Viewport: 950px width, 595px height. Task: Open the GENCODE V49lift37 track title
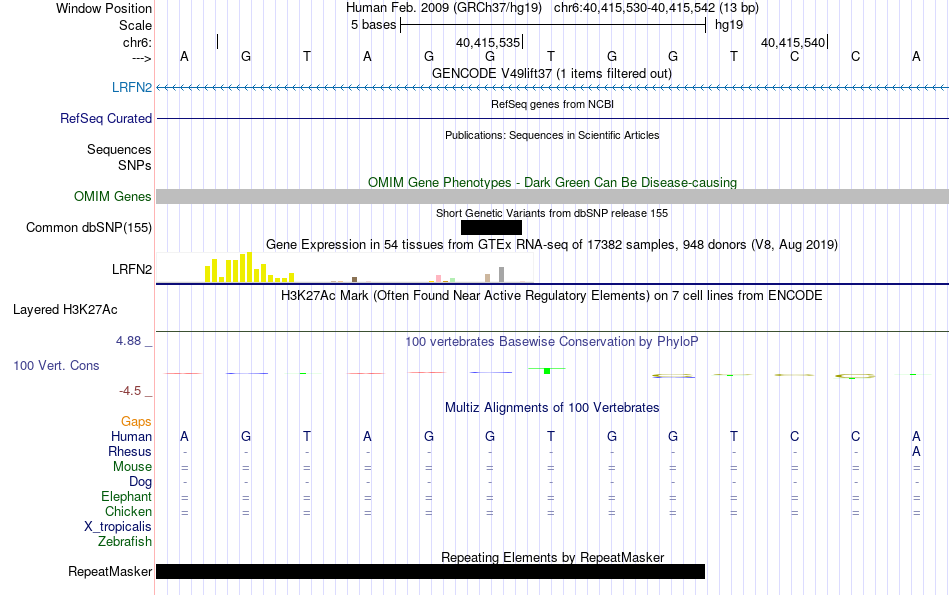pyautogui.click(x=552, y=73)
